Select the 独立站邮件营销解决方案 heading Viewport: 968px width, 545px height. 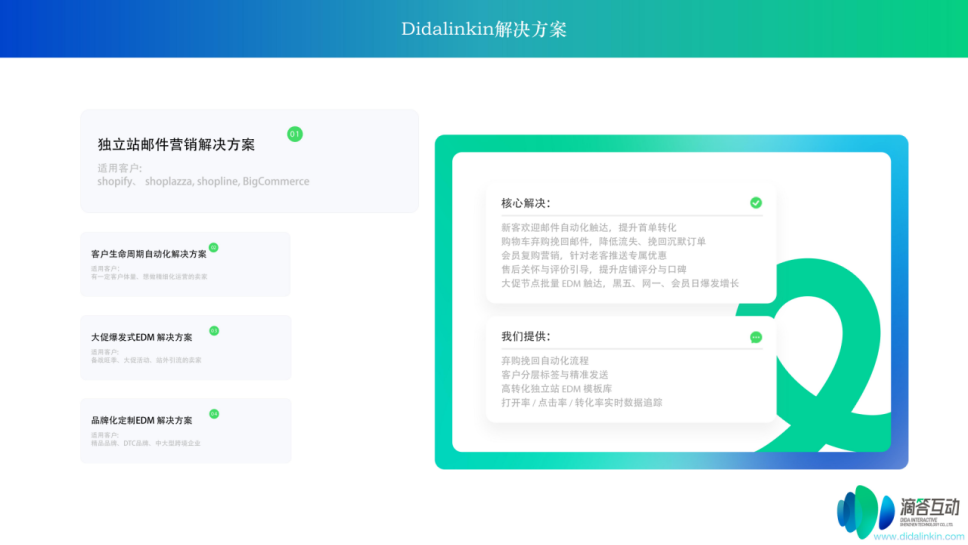pos(176,144)
